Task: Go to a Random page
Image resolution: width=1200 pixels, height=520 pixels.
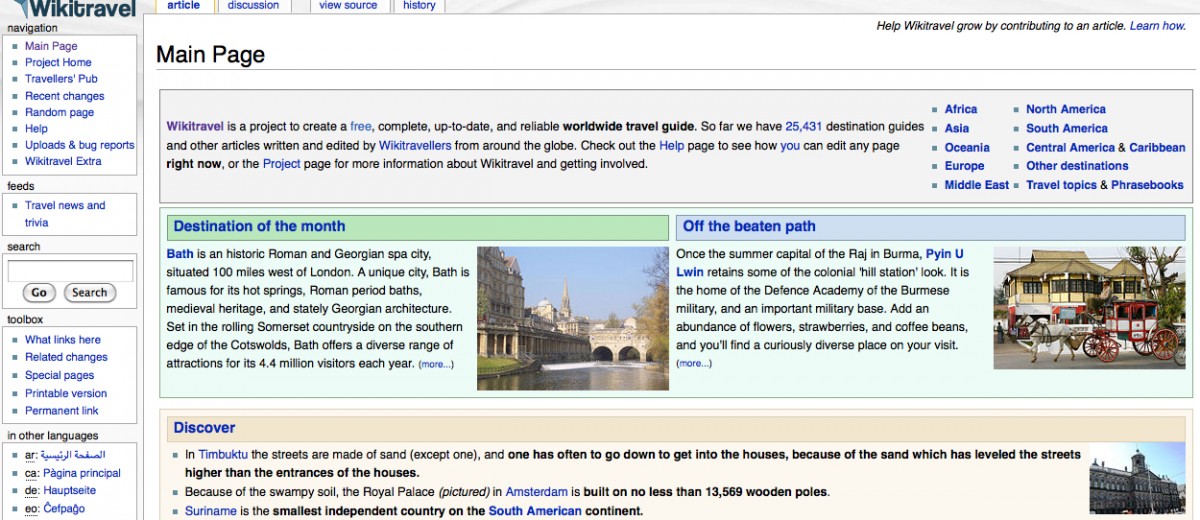Action: tap(59, 113)
